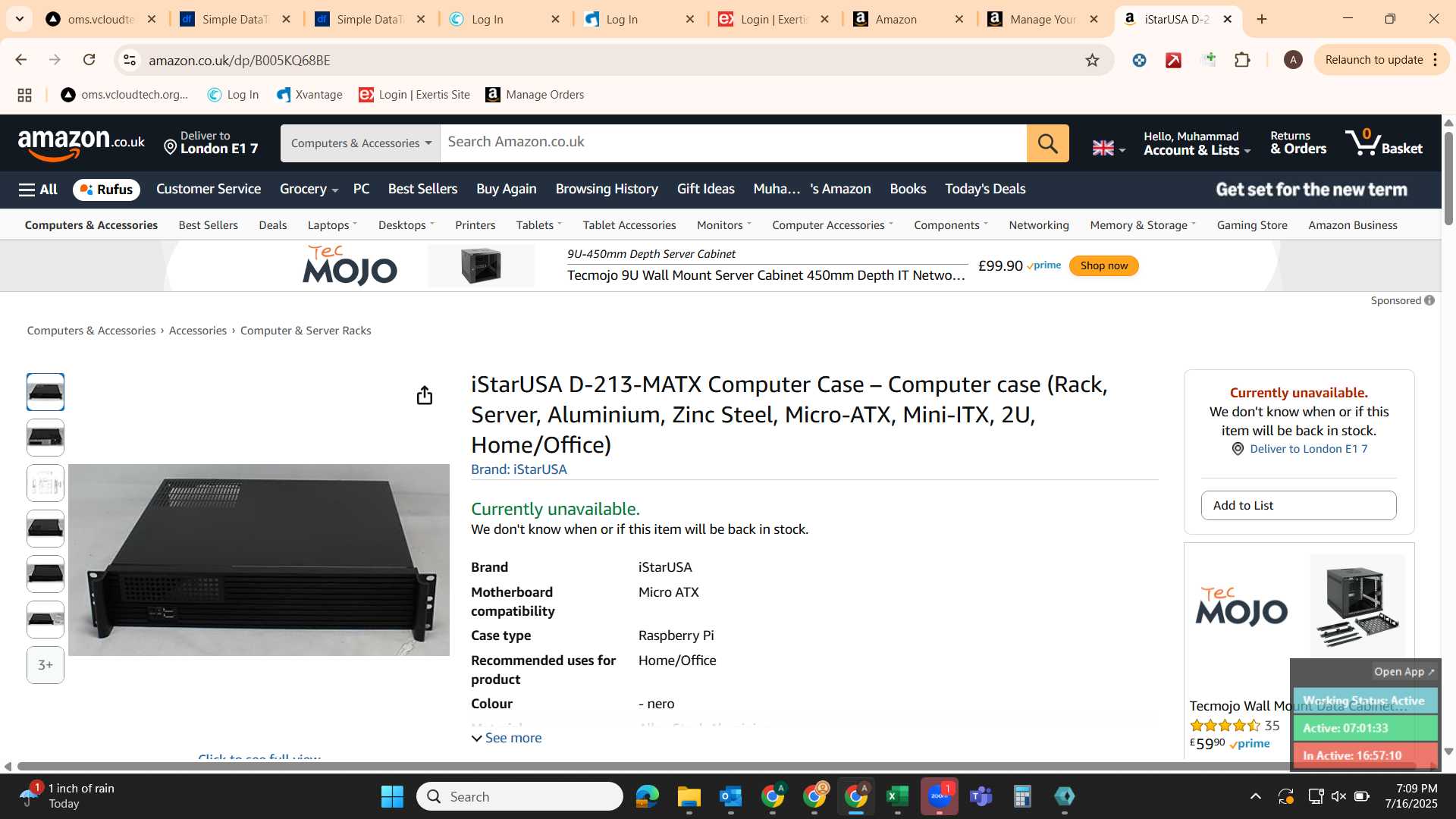This screenshot has width=1456, height=819.
Task: Open Brand: iStarUSA link
Action: coord(519,469)
